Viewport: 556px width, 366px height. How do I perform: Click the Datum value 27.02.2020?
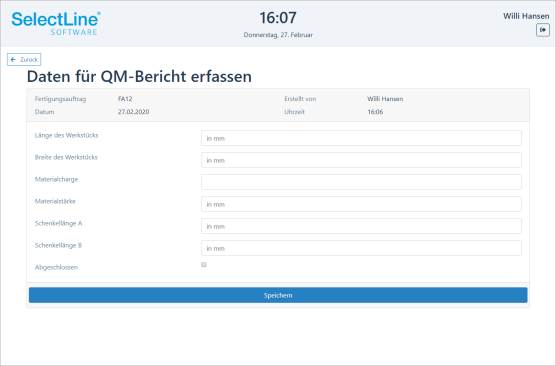[x=133, y=112]
